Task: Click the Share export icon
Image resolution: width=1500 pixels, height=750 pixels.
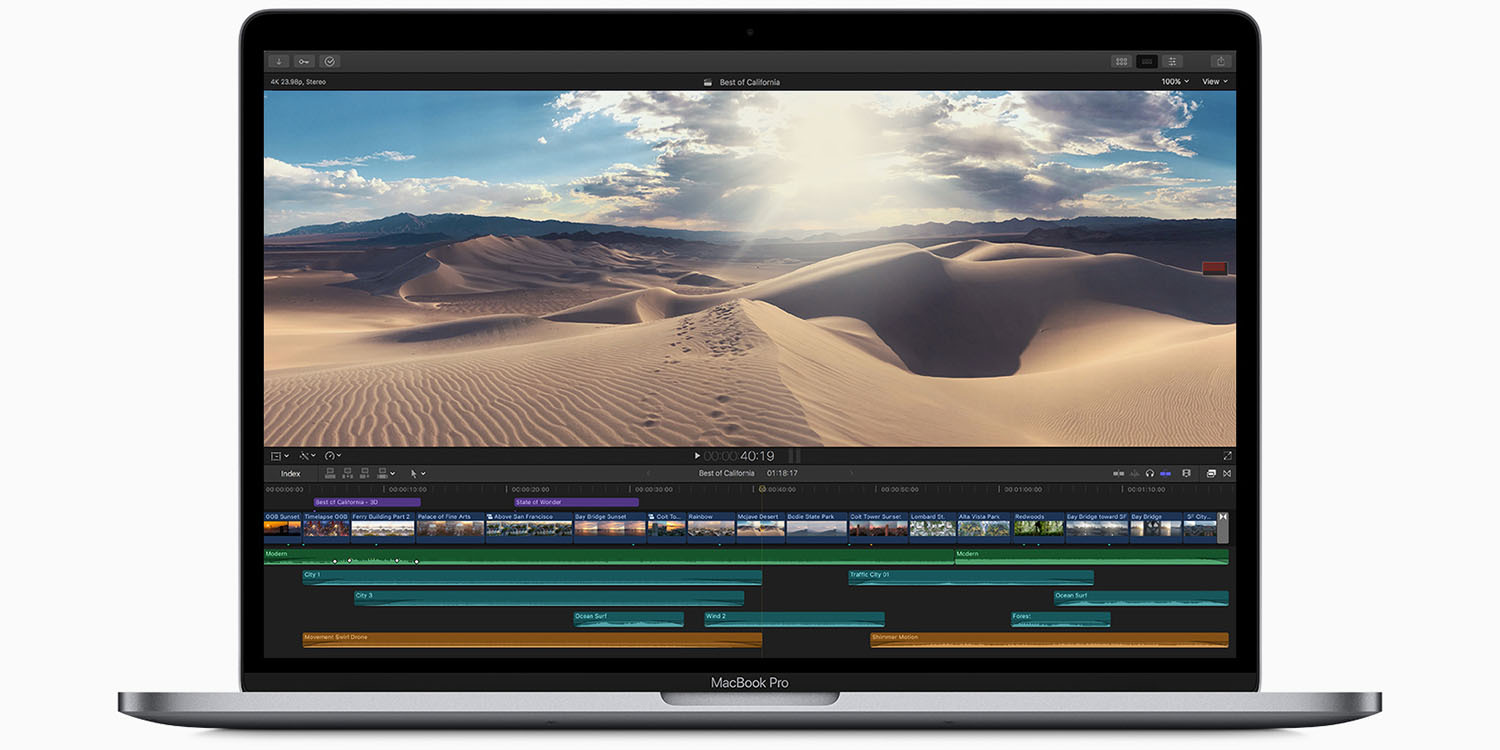Action: tap(1221, 61)
